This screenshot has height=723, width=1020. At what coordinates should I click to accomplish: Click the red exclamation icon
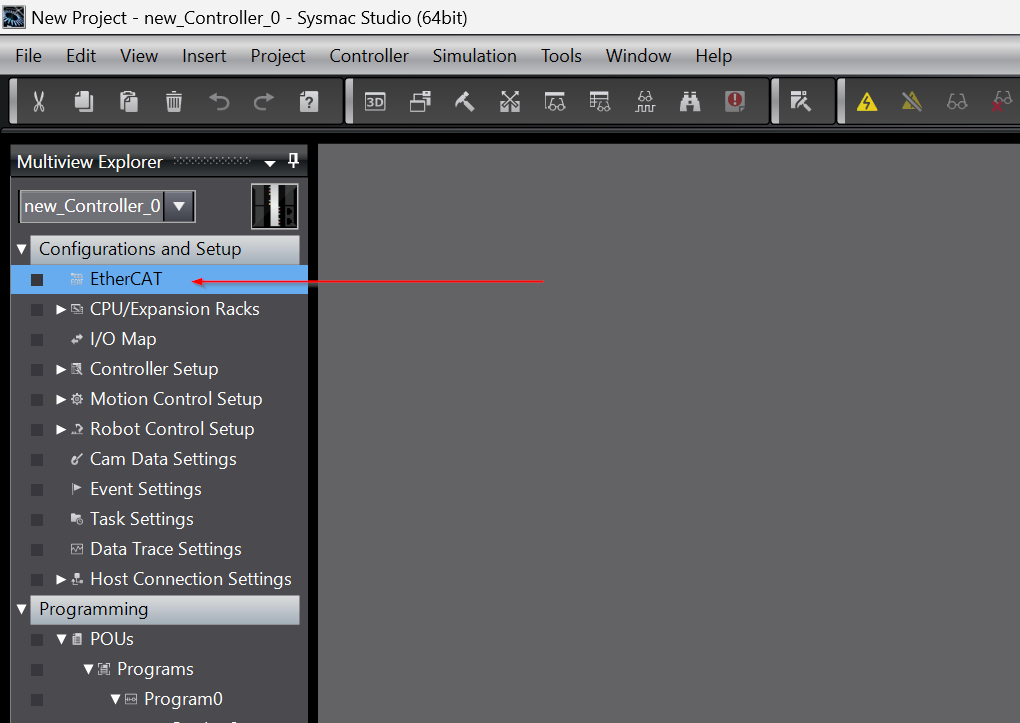coord(735,102)
